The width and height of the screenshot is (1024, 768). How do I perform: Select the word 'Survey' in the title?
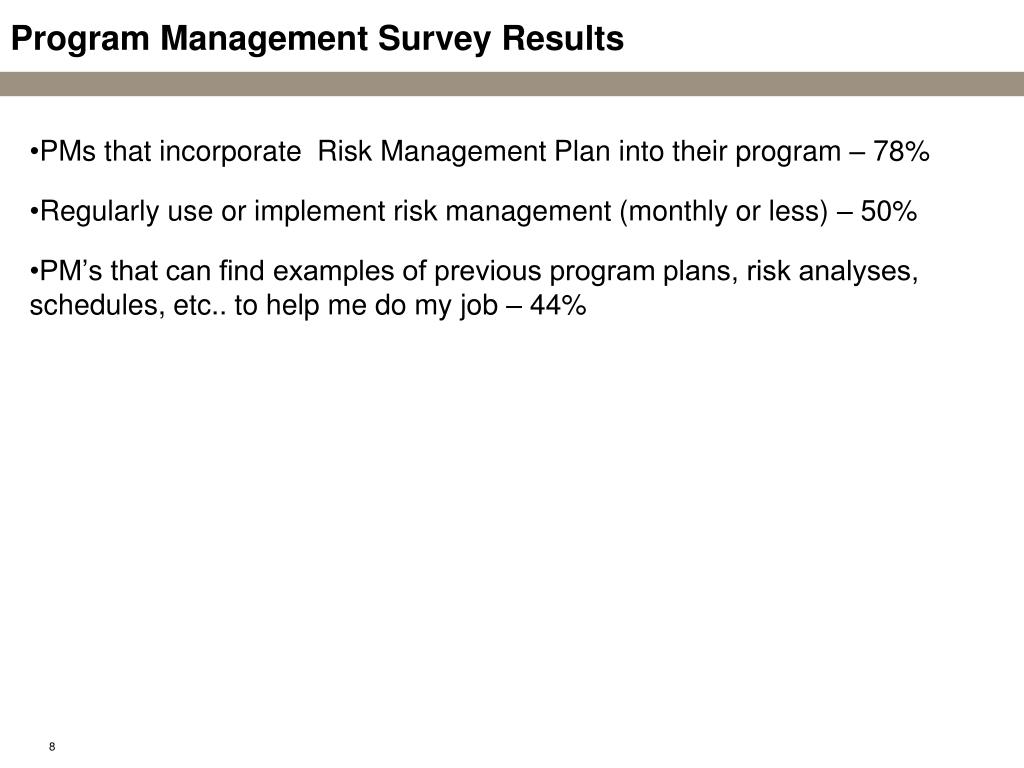434,39
